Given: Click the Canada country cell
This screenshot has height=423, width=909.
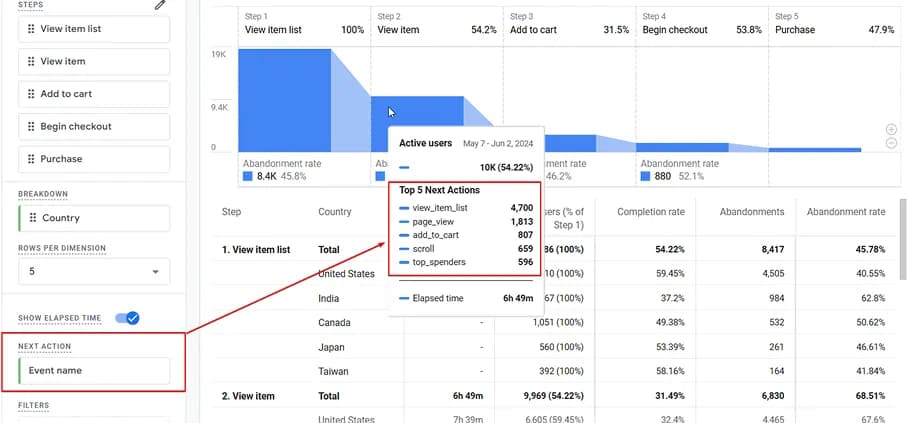Looking at the screenshot, I should coord(334,323).
